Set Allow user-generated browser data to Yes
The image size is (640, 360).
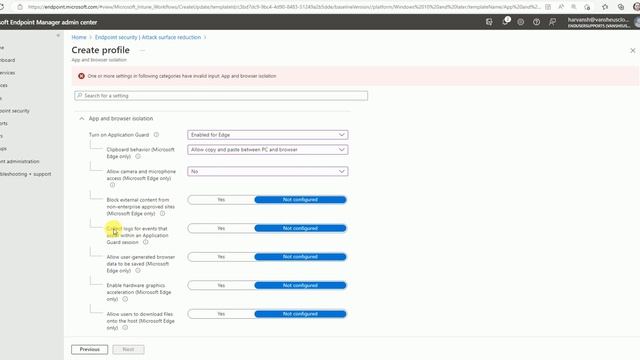tap(221, 257)
